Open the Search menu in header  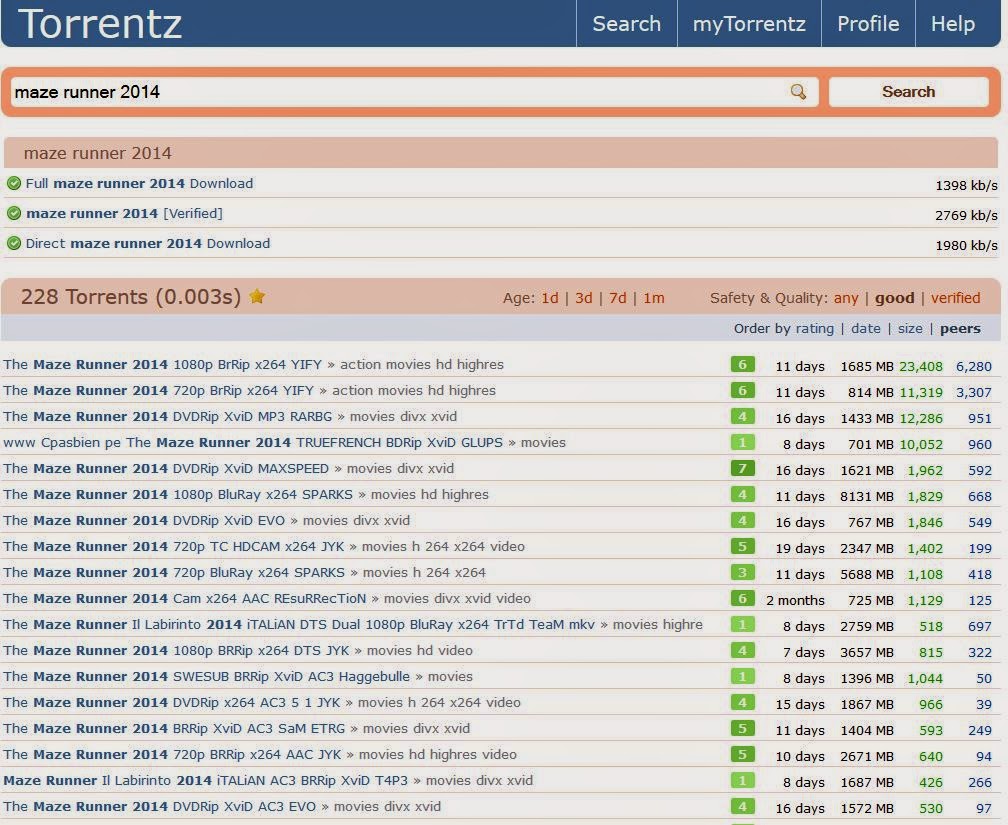(x=627, y=24)
